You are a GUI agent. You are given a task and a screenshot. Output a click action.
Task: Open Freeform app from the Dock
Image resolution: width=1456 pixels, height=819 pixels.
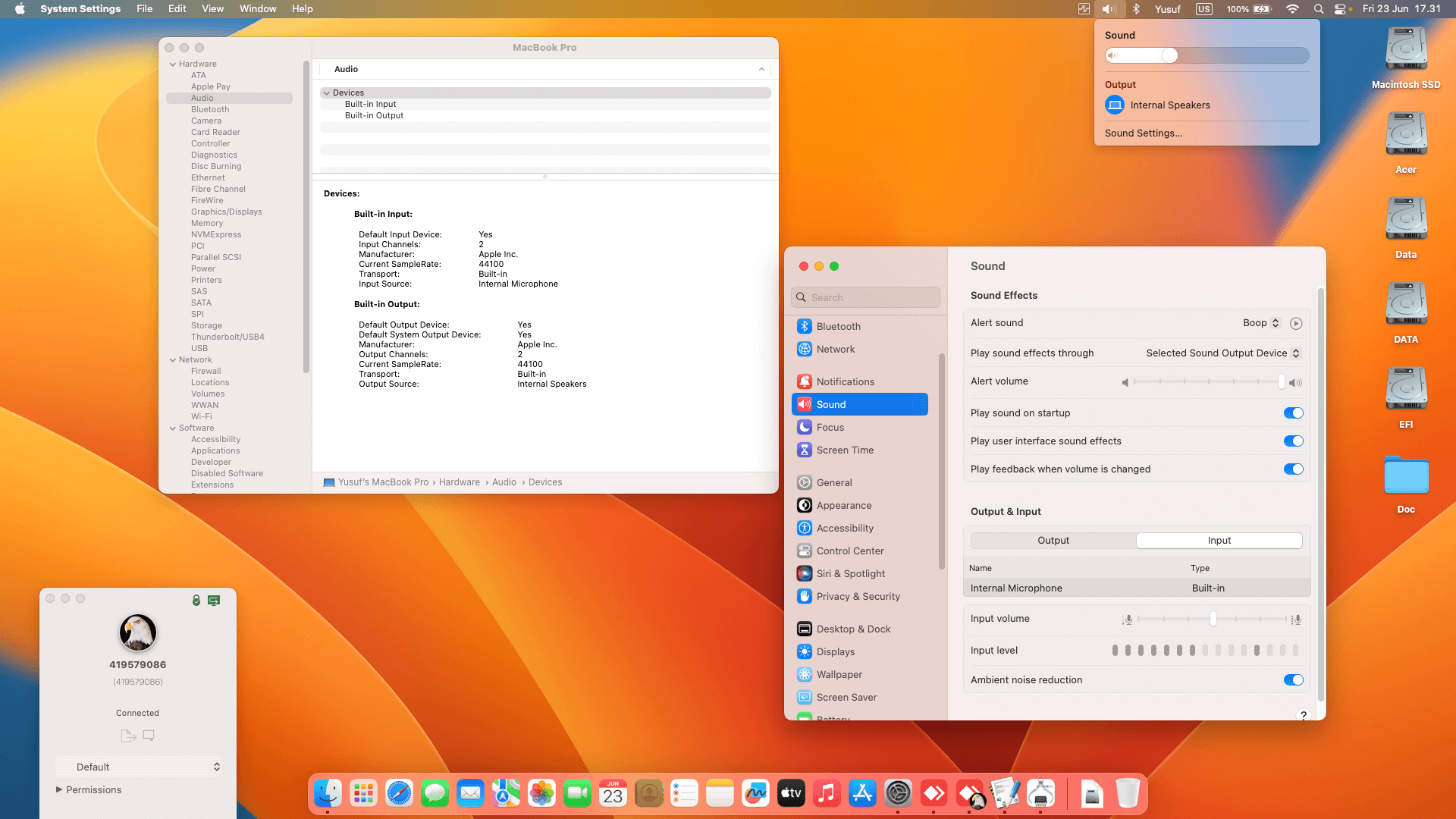coord(755,794)
